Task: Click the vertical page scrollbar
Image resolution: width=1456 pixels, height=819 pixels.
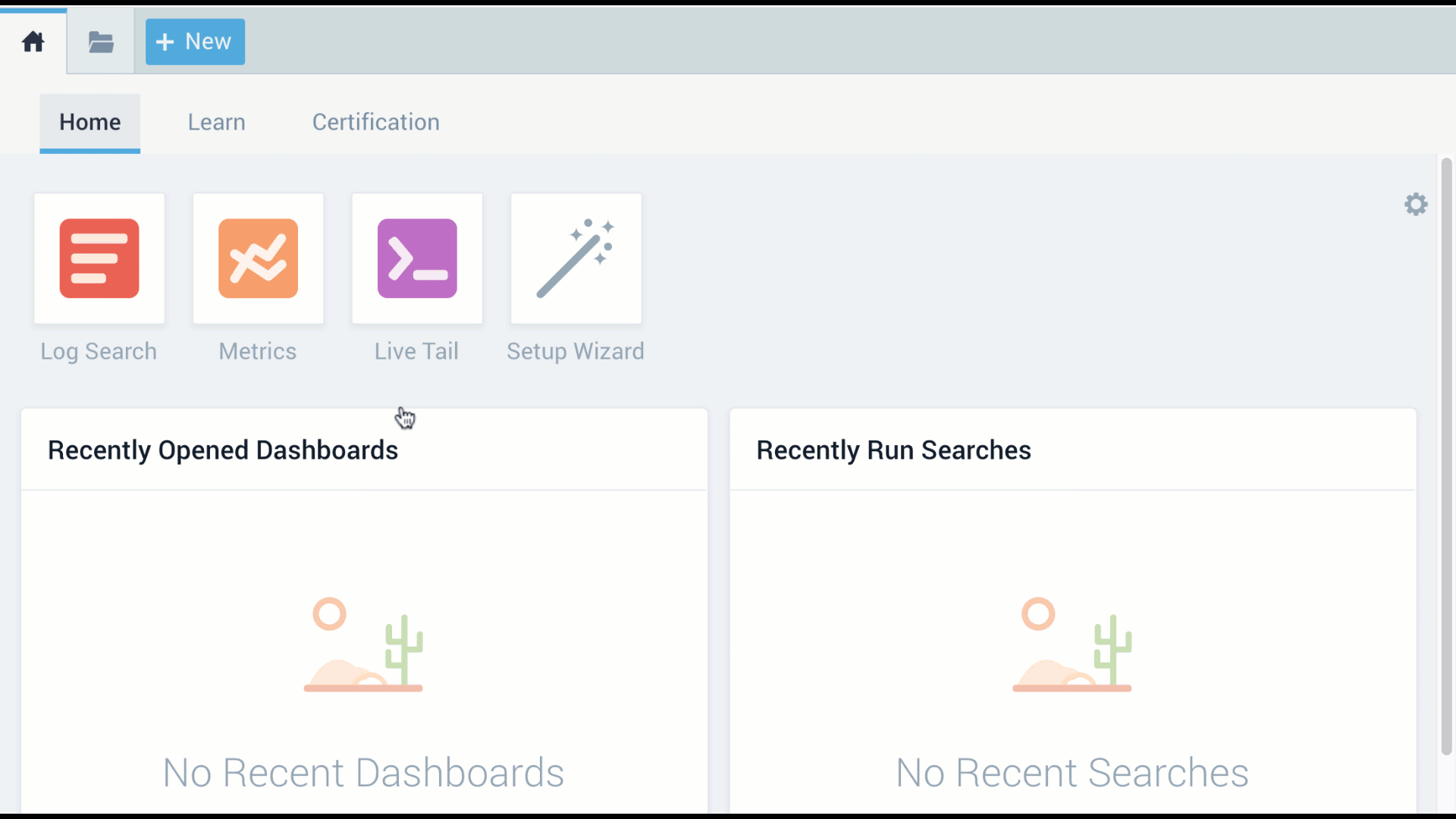Action: pos(1446,455)
